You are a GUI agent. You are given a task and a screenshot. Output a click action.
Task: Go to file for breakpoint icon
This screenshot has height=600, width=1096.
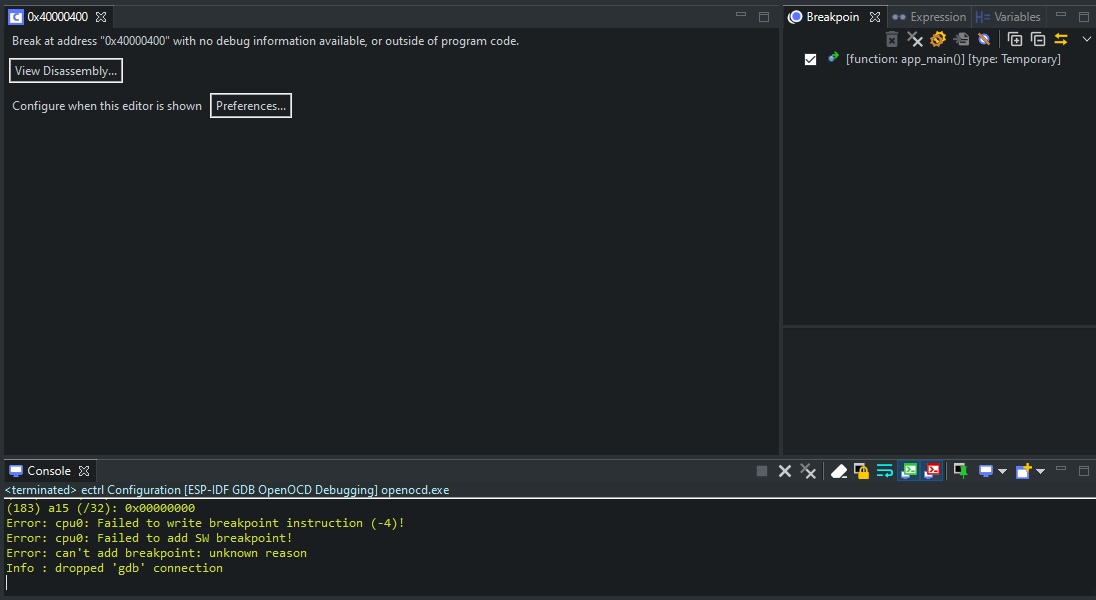click(961, 39)
